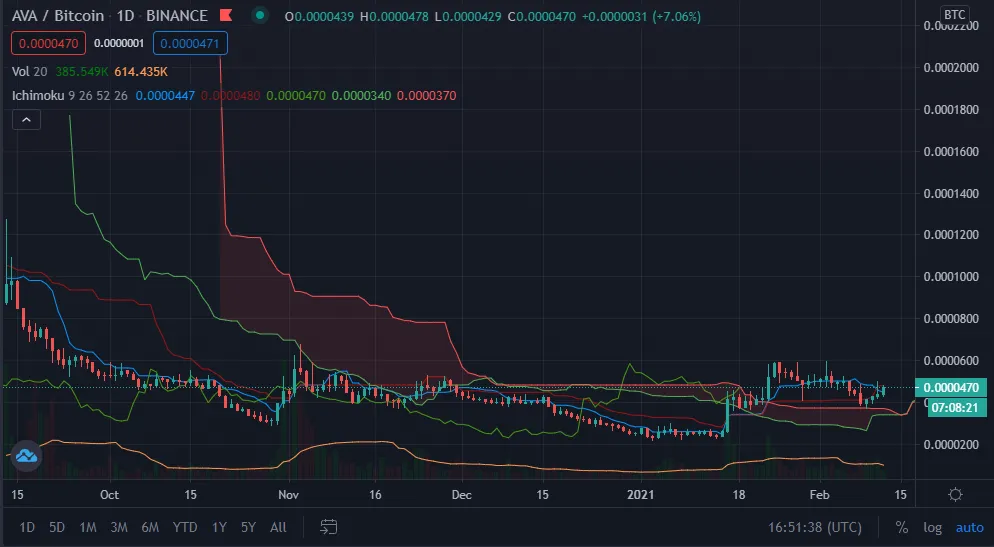
Task: Select the 3M time range
Action: [119, 527]
